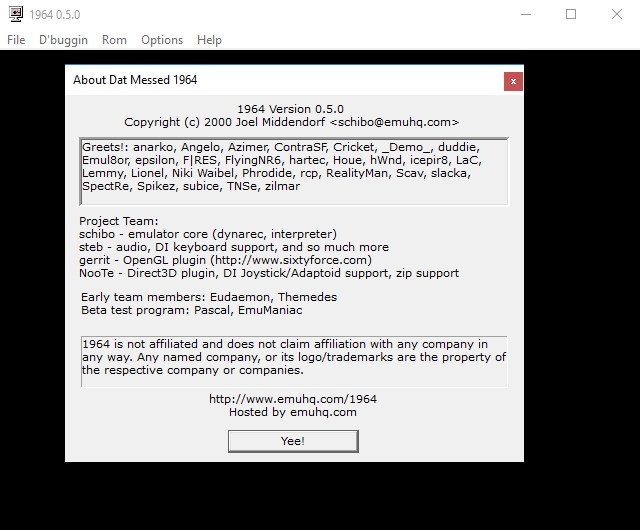The image size is (640, 530).
Task: Click the "Hosted by emuhq.com" text
Action: point(293,412)
